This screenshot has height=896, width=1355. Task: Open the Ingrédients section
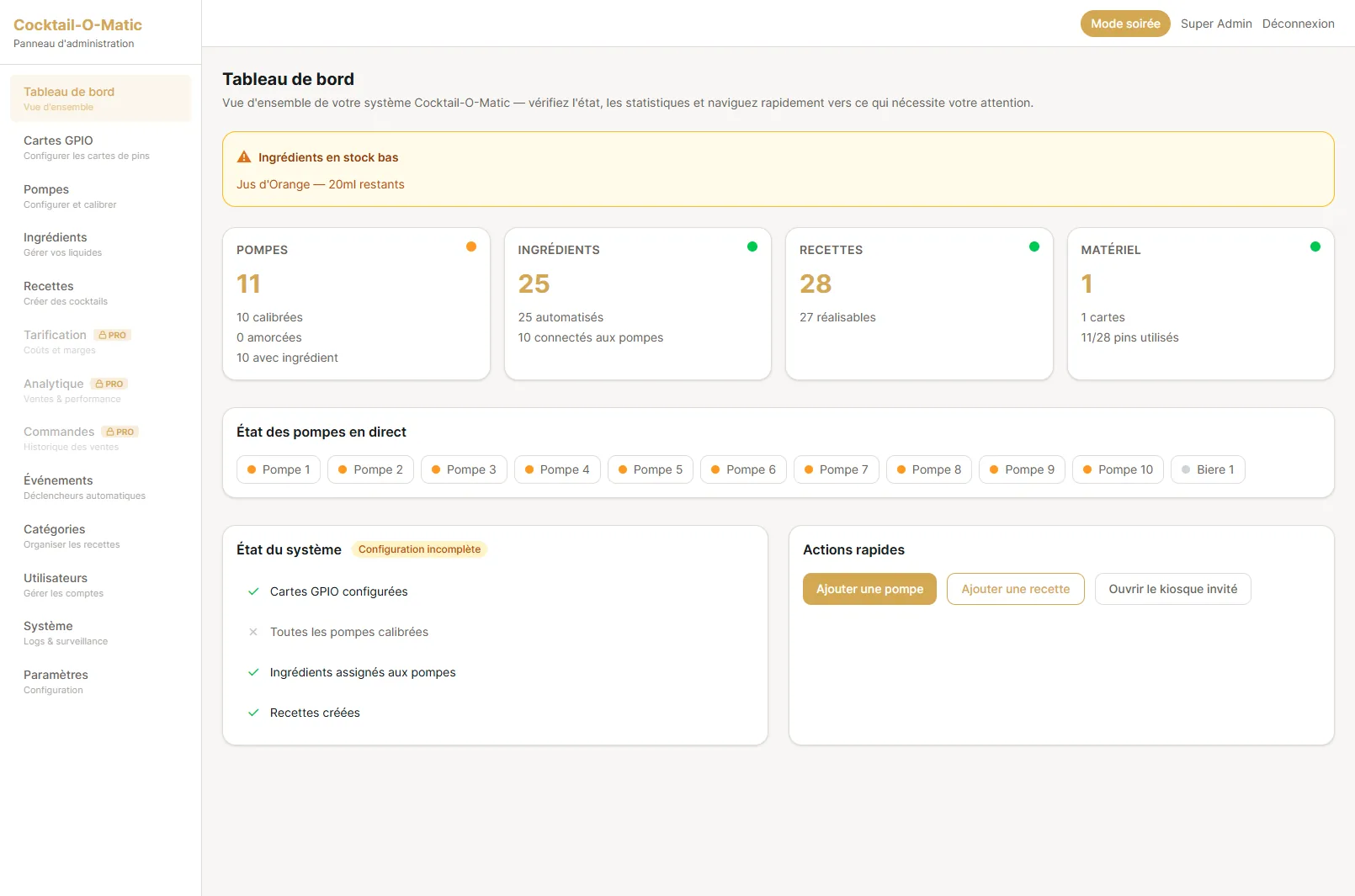(100, 244)
